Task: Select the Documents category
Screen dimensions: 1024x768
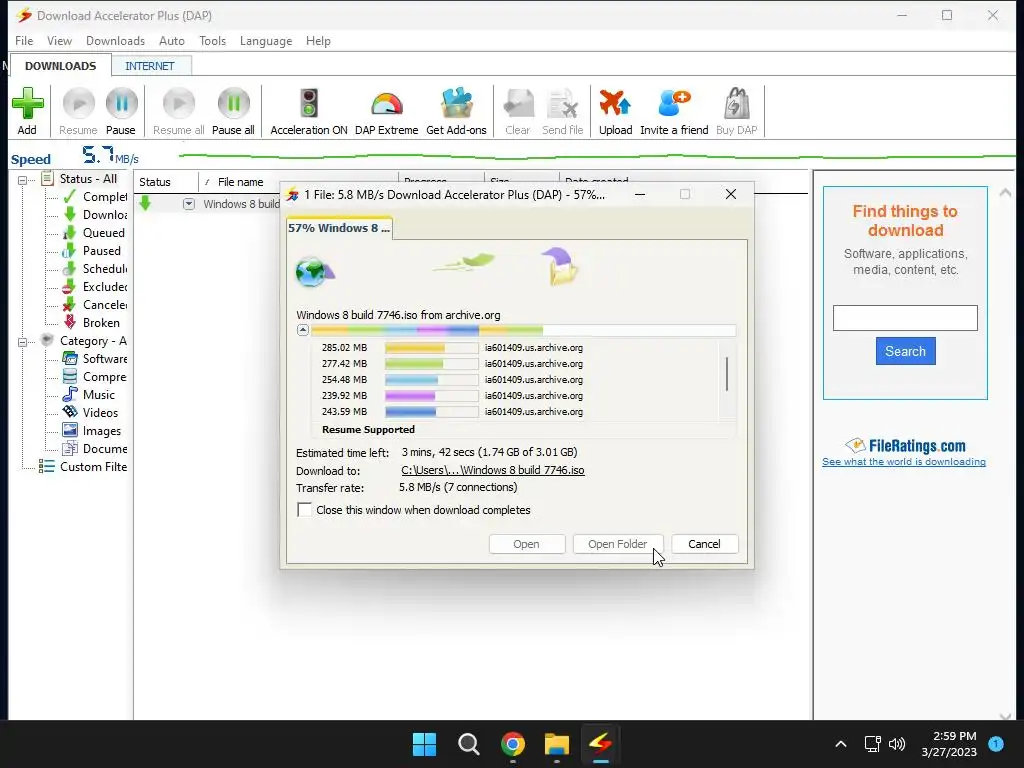Action: click(95, 449)
